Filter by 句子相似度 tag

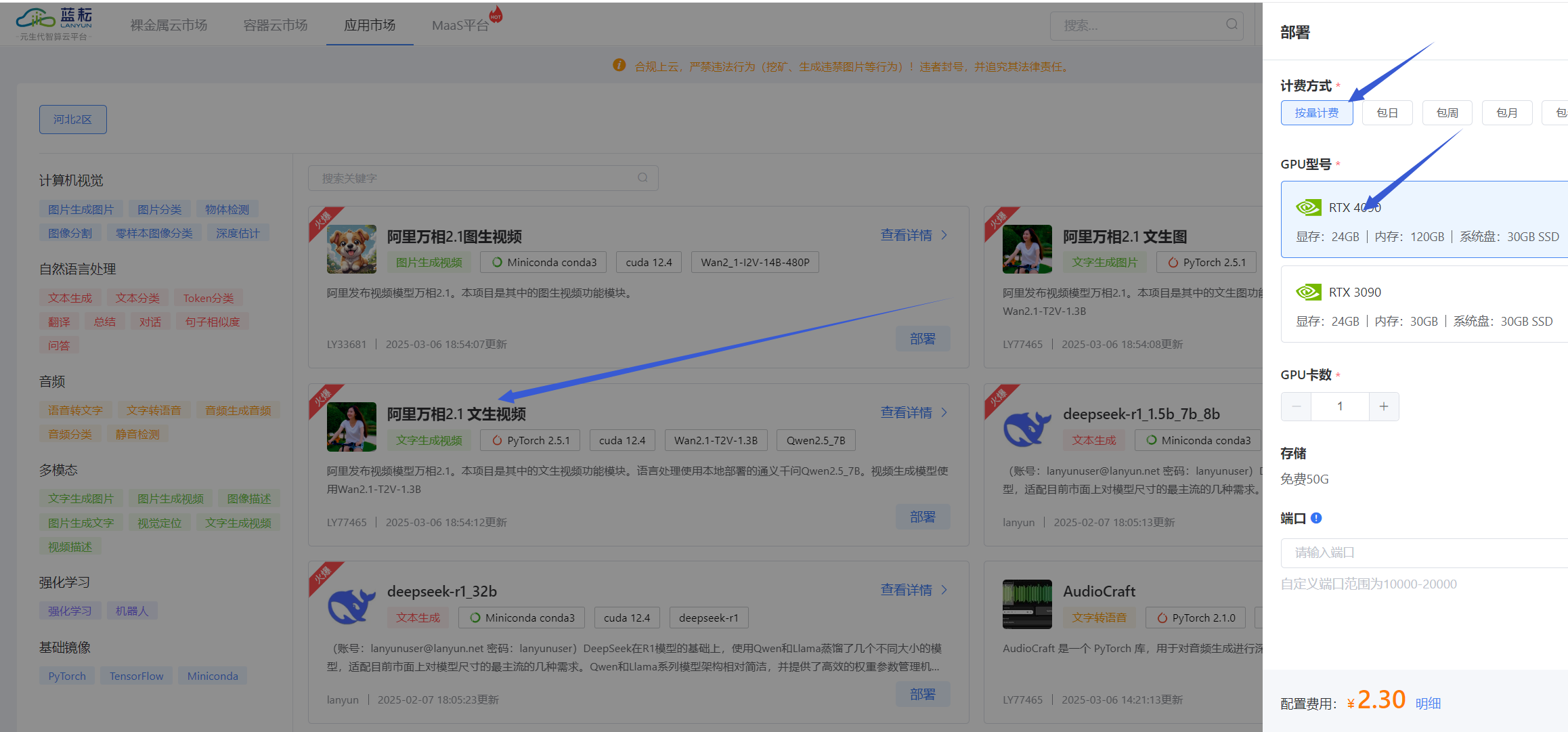[x=213, y=322]
